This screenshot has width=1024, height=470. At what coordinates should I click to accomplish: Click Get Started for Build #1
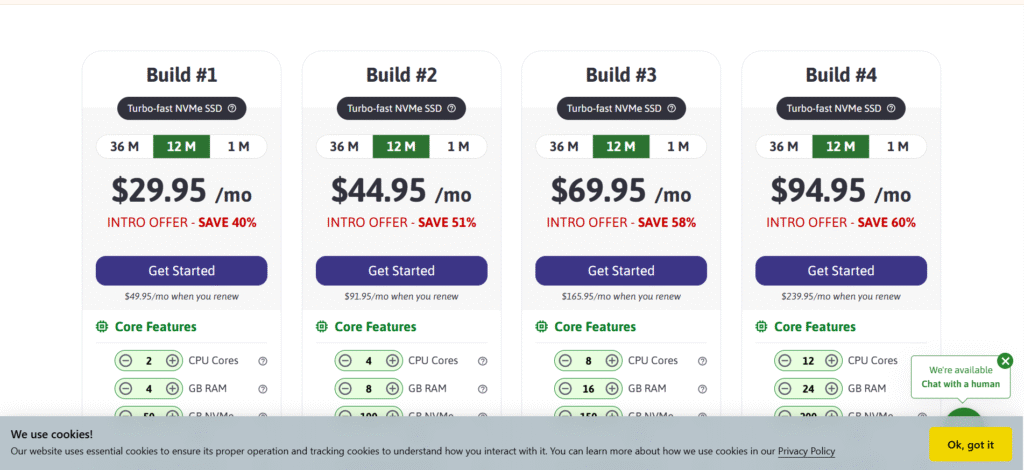tap(181, 271)
